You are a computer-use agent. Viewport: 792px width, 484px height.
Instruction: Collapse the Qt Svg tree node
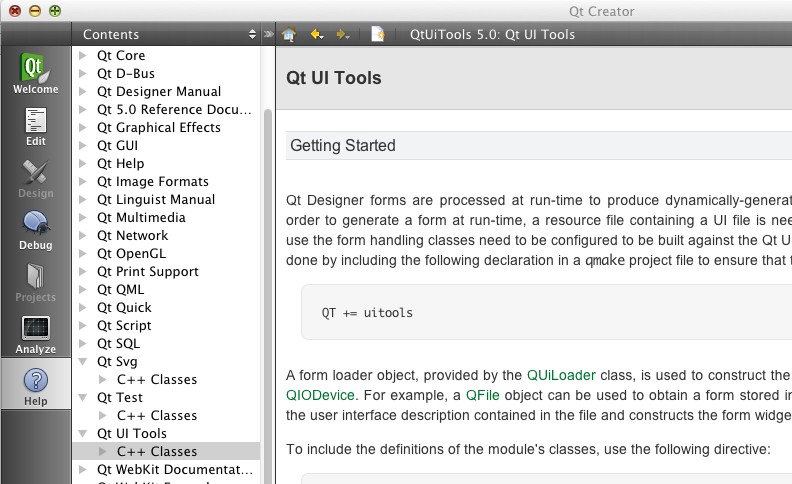pos(83,362)
